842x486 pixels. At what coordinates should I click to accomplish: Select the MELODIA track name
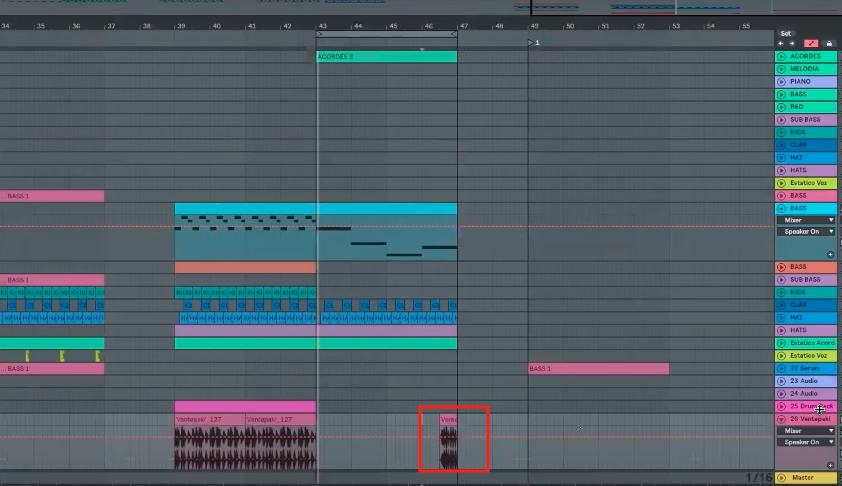pyautogui.click(x=804, y=69)
